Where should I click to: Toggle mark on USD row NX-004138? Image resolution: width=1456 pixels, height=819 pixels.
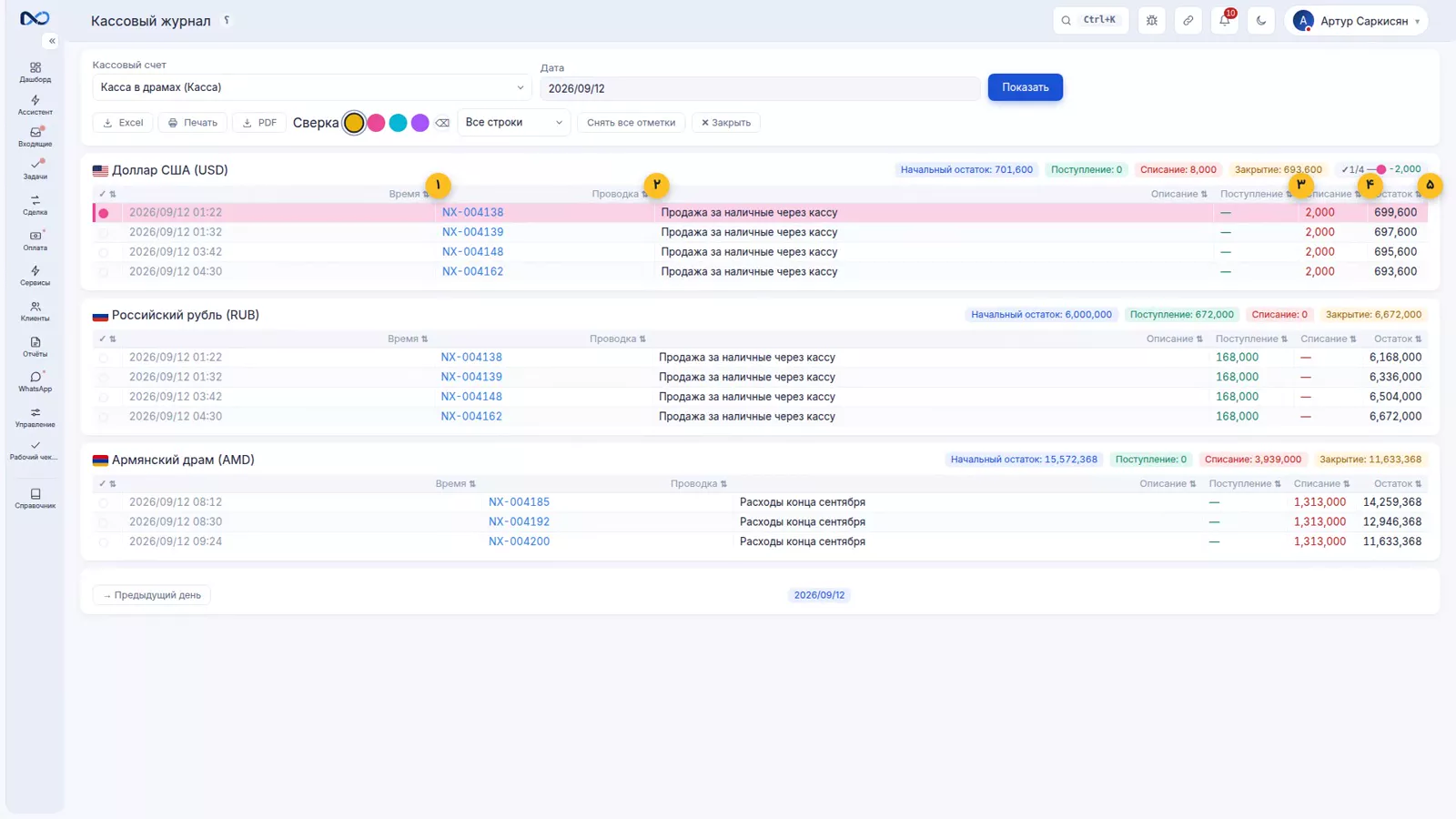[104, 213]
